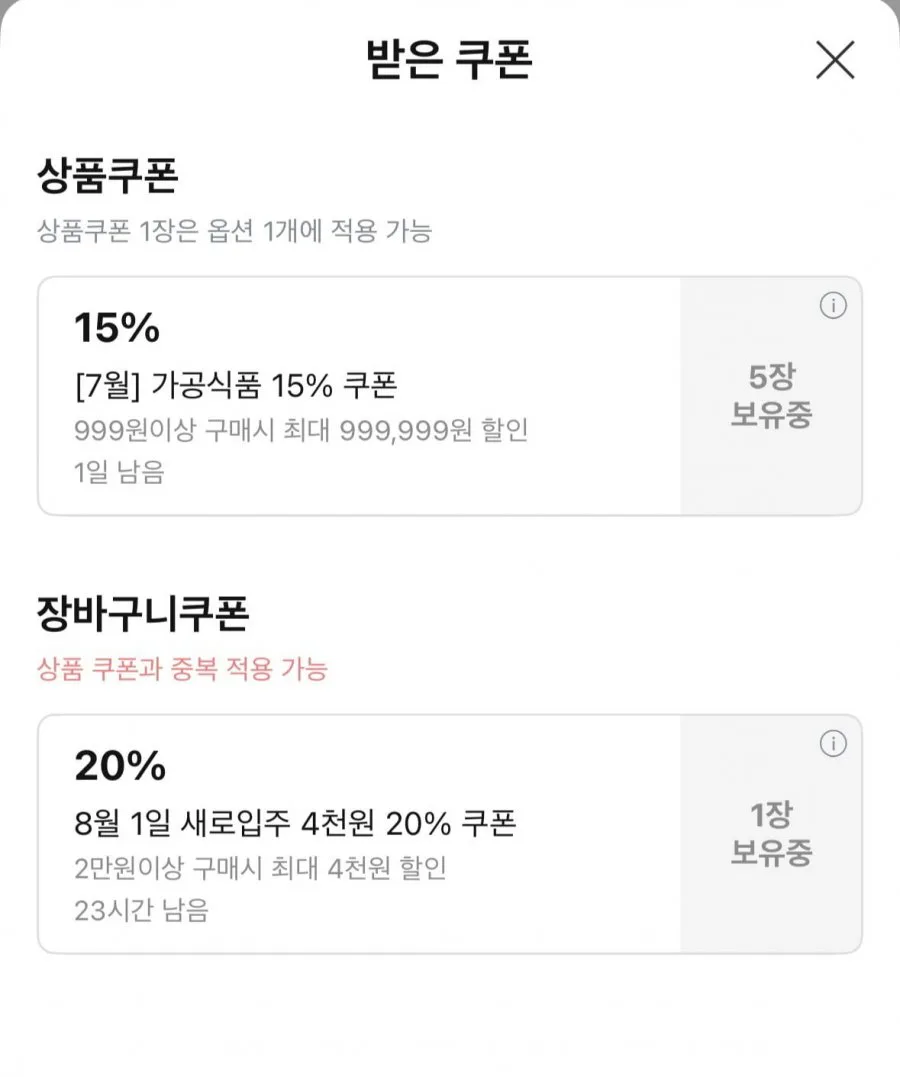Click the 20% discount heading

coord(120,765)
